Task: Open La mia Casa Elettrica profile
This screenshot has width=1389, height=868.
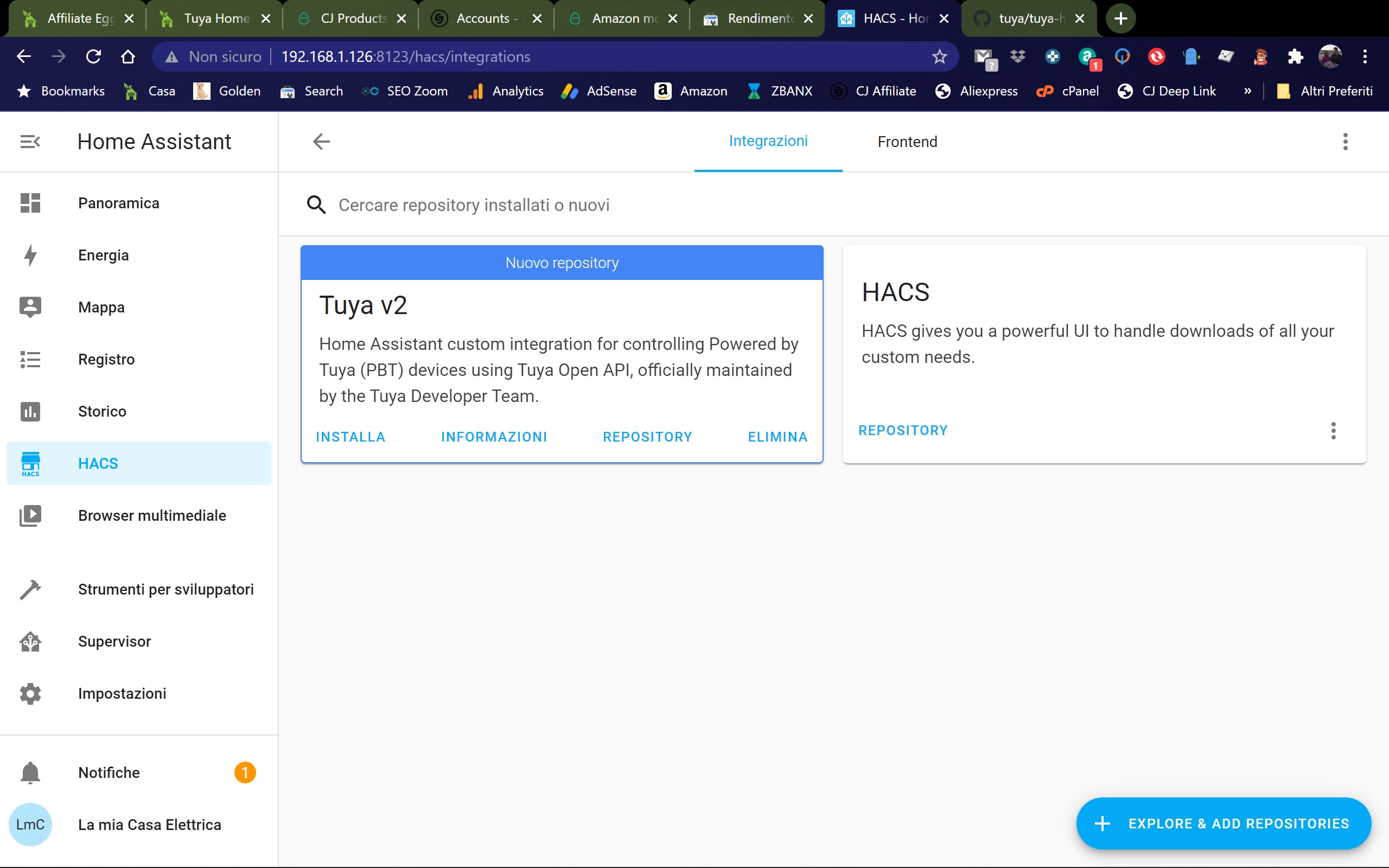Action: tap(138, 825)
